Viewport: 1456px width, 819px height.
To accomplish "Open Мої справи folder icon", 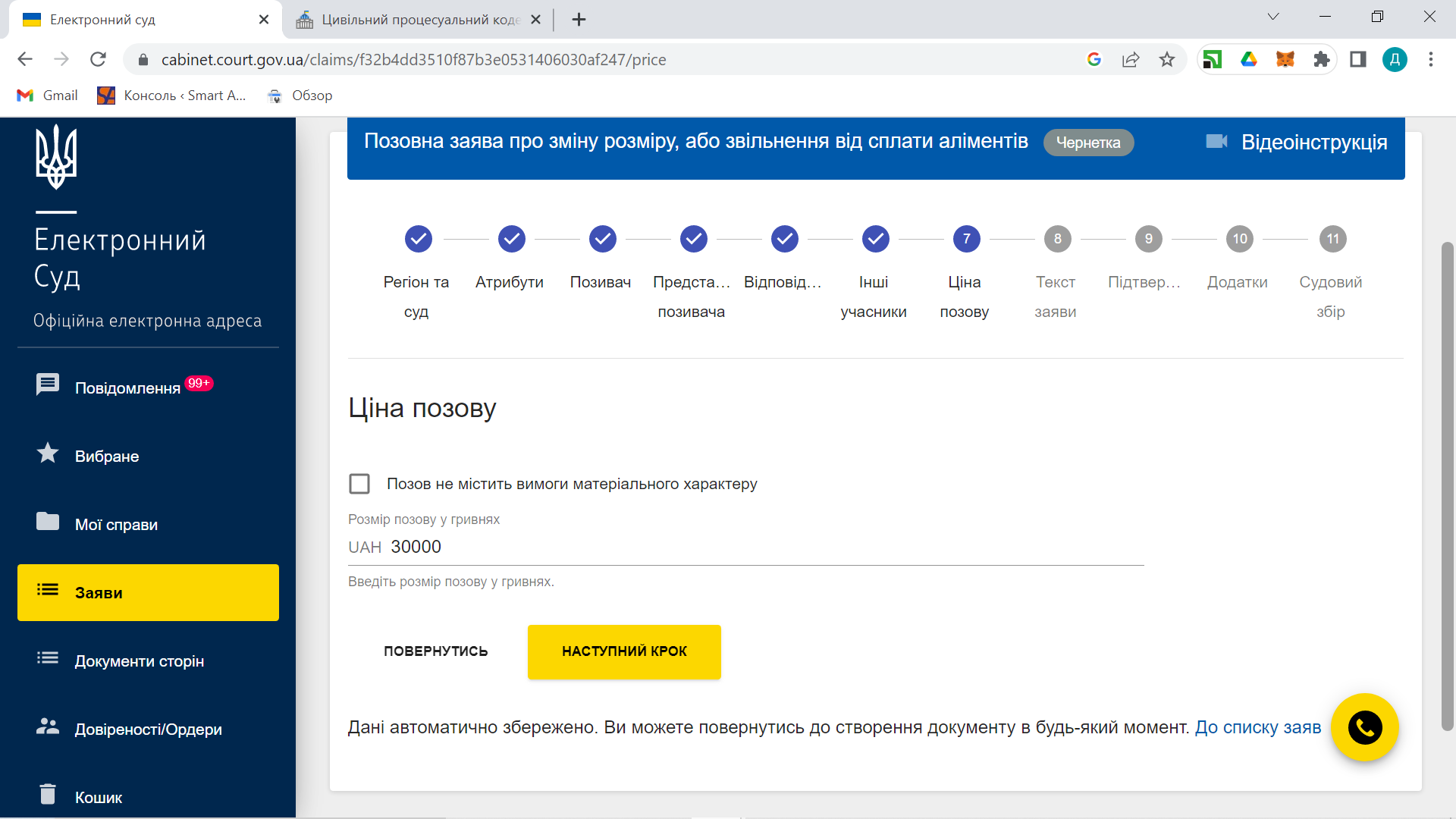I will click(x=48, y=522).
